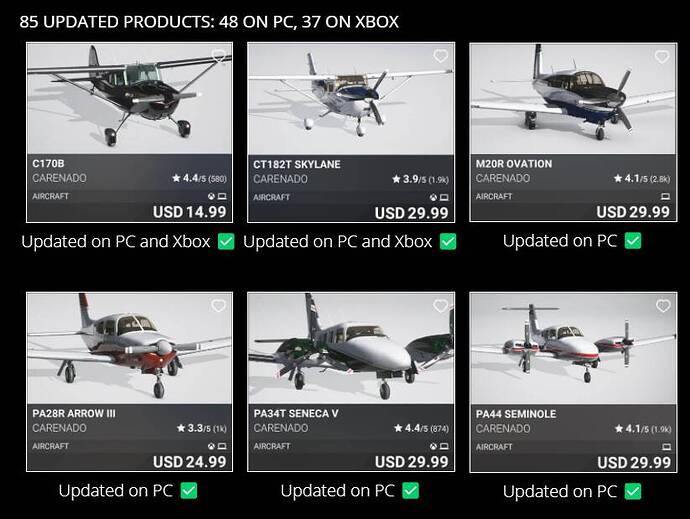This screenshot has width=690, height=519.
Task: Click the green checkmark under the C170B
Action: click(226, 241)
